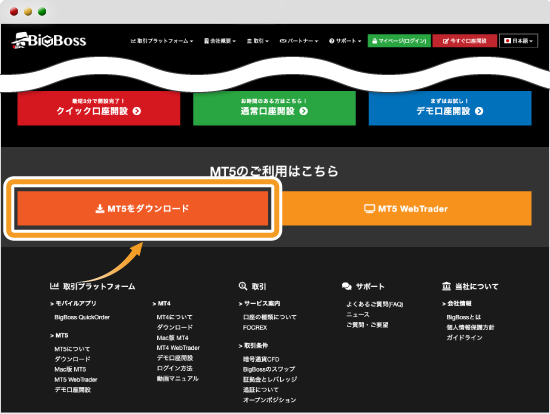Click the chart icon beside footer 取引プラットフォーム
550x414 pixels.
coord(54,286)
